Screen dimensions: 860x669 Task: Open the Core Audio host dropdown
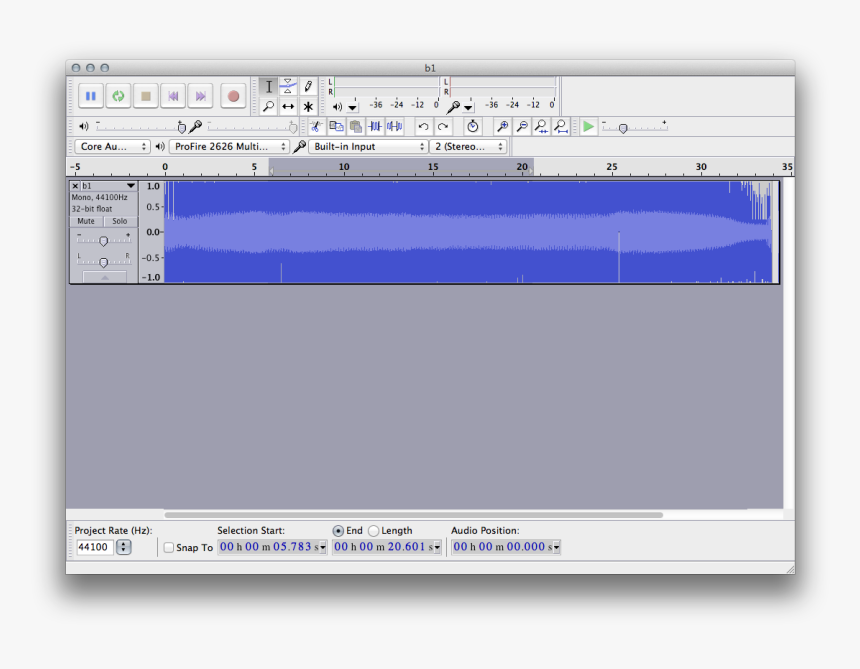pos(112,146)
